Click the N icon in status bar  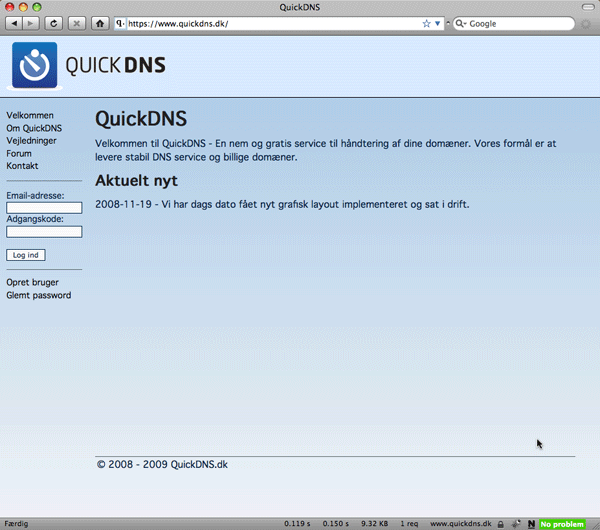(x=531, y=524)
